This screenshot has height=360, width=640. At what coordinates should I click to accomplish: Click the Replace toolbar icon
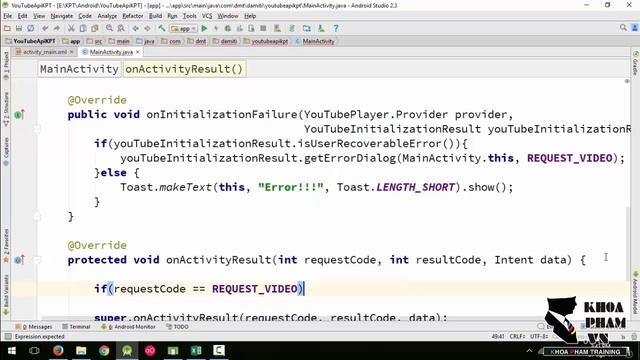coord(121,28)
